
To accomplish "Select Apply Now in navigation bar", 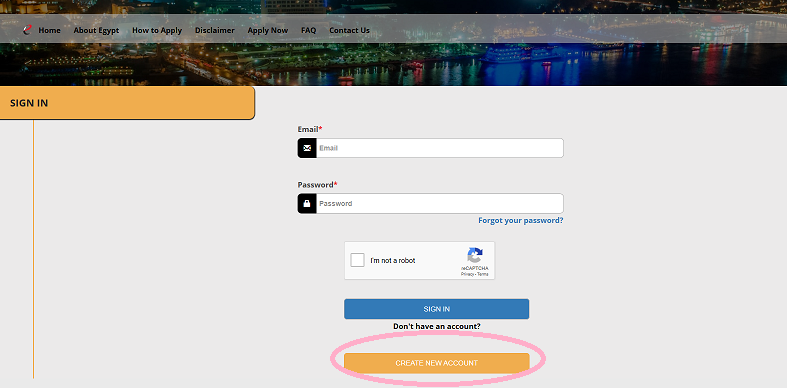I will 268,30.
